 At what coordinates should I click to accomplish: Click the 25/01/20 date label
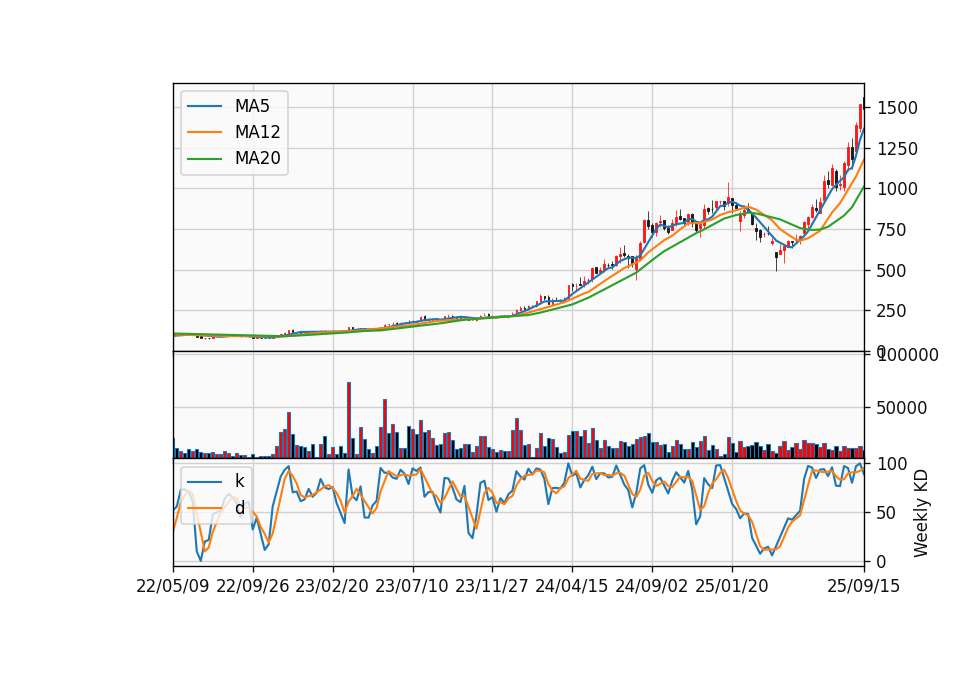tap(732, 587)
